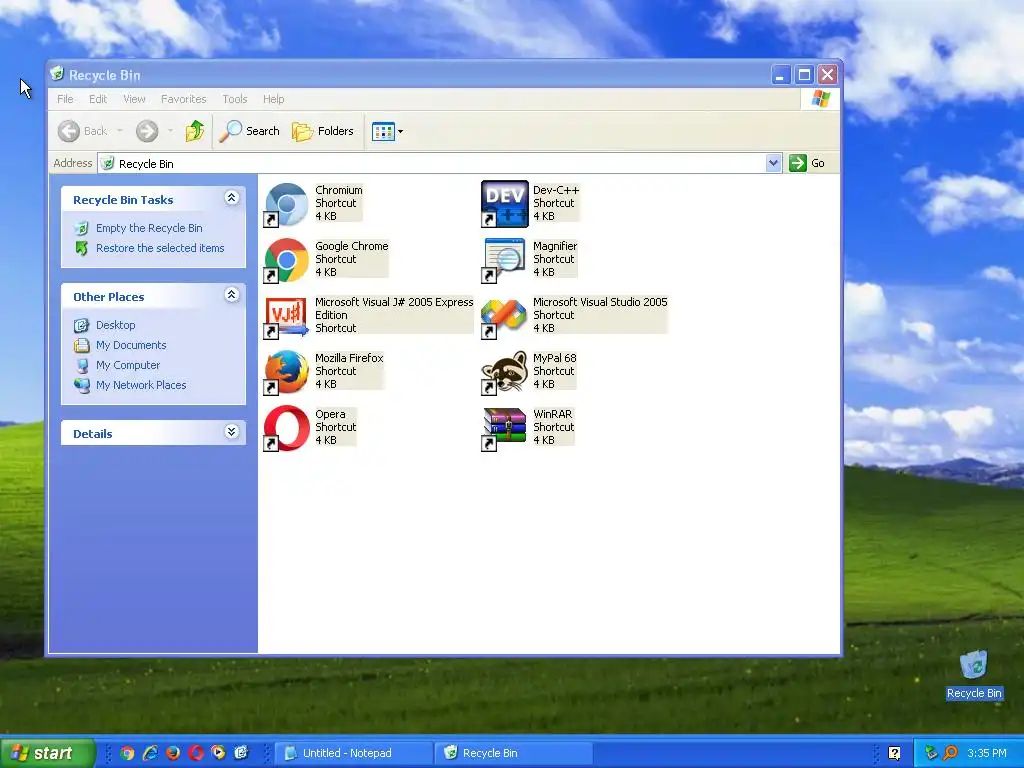Launch Firefox from Quick Launch
Image resolution: width=1024 pixels, height=768 pixels.
[173, 753]
